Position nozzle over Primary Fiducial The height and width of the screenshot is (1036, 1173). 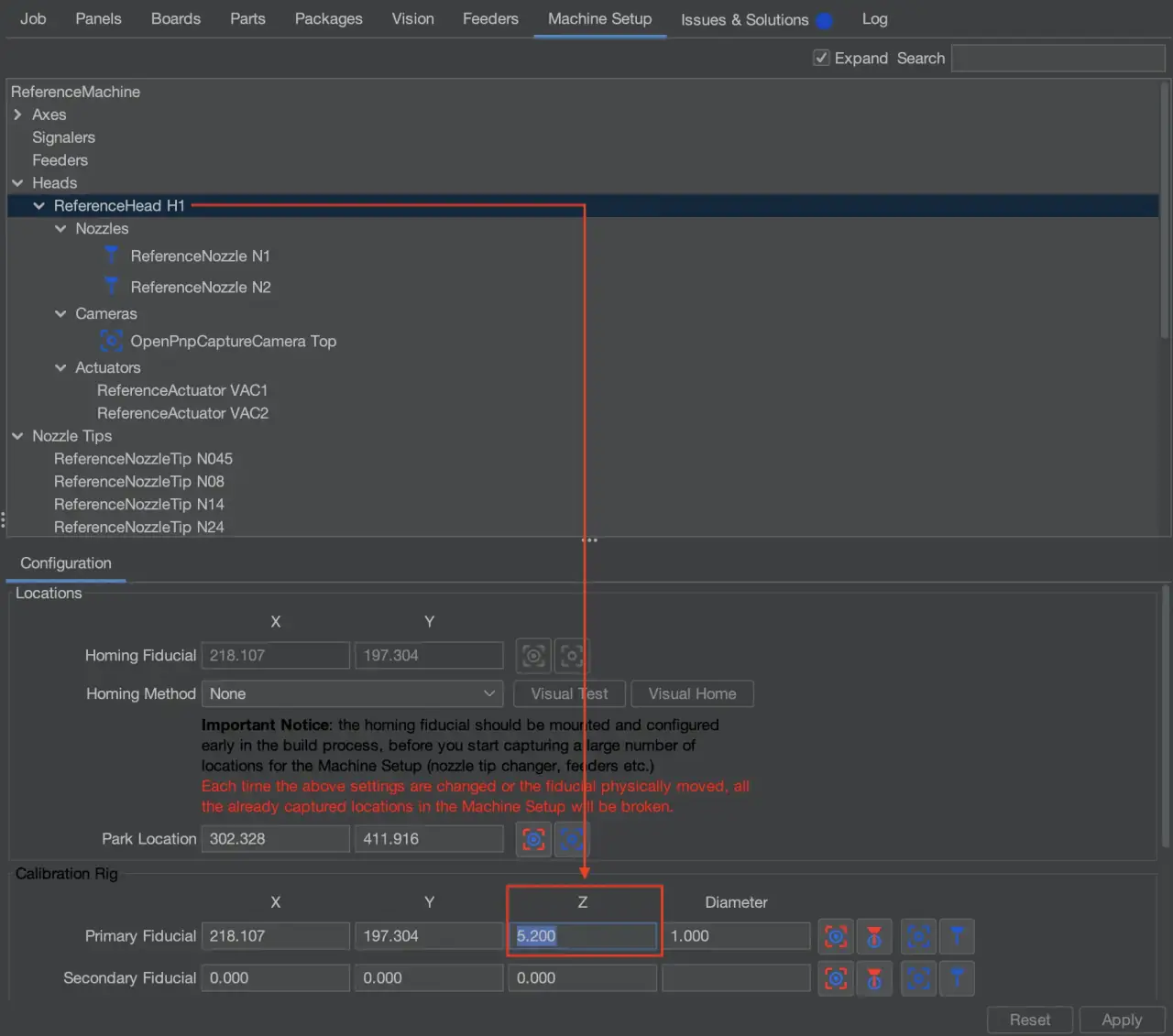[x=957, y=936]
